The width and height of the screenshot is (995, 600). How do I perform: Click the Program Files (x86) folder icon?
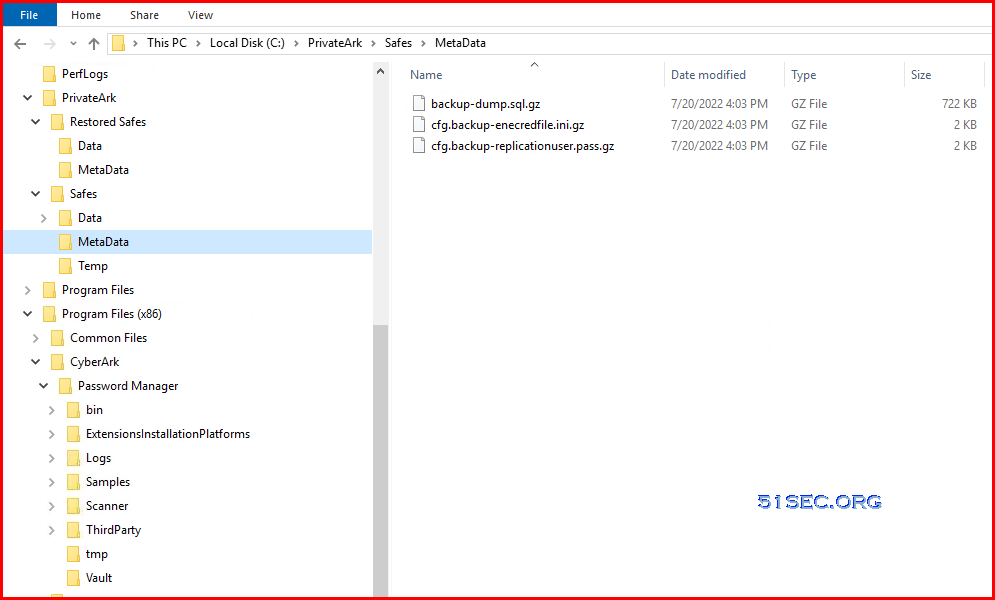pos(49,314)
